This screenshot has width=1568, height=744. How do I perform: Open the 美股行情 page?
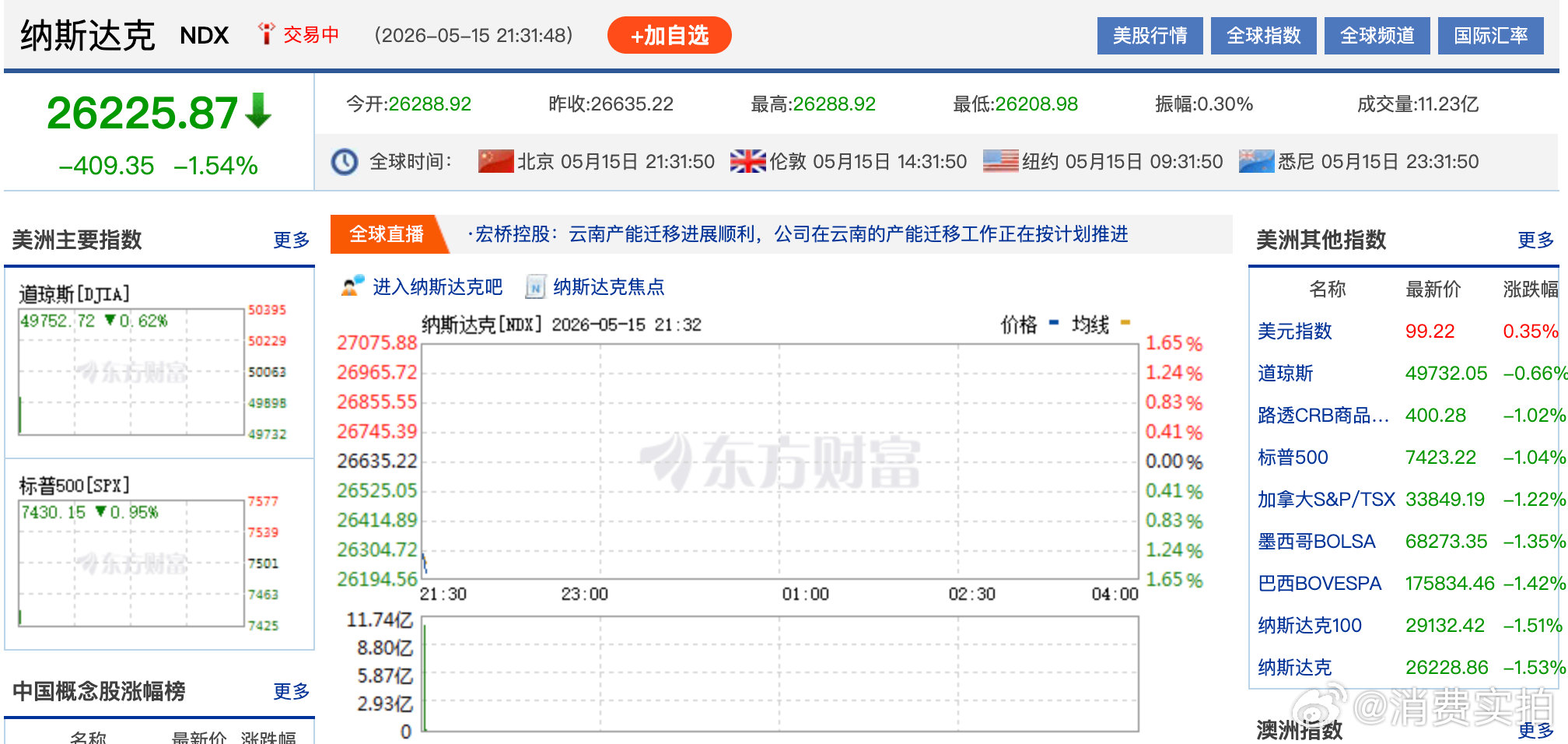tap(1150, 36)
